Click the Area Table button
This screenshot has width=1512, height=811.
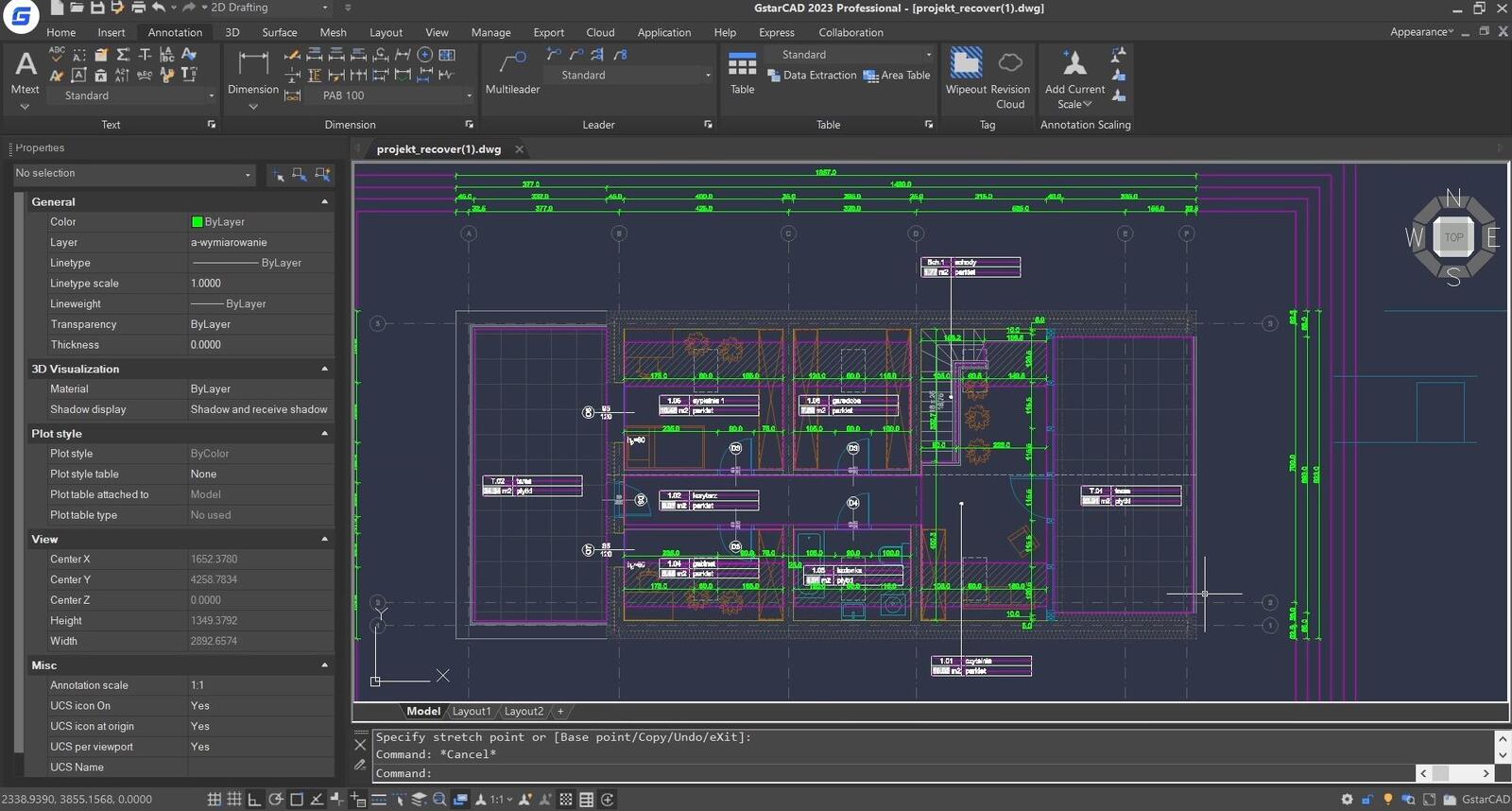click(896, 76)
